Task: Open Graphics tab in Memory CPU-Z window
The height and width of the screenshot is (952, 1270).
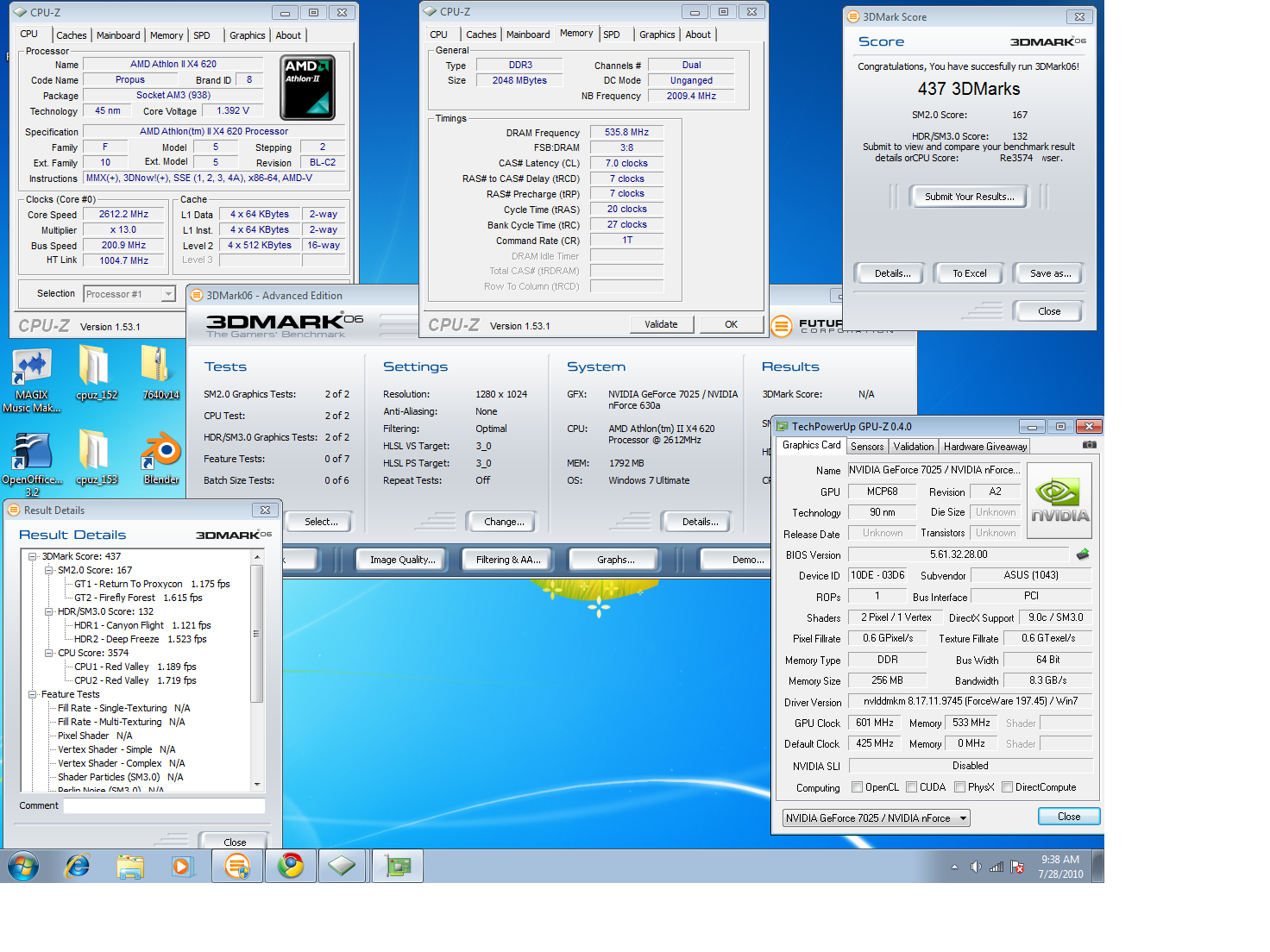Action: point(657,34)
